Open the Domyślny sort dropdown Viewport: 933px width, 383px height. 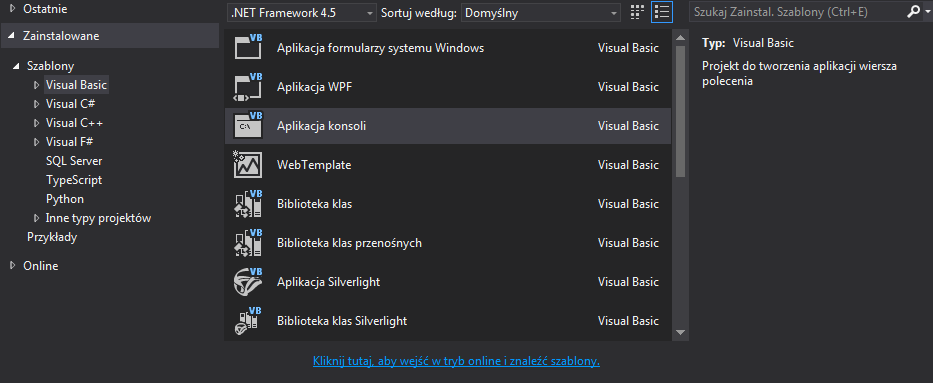click(x=541, y=12)
